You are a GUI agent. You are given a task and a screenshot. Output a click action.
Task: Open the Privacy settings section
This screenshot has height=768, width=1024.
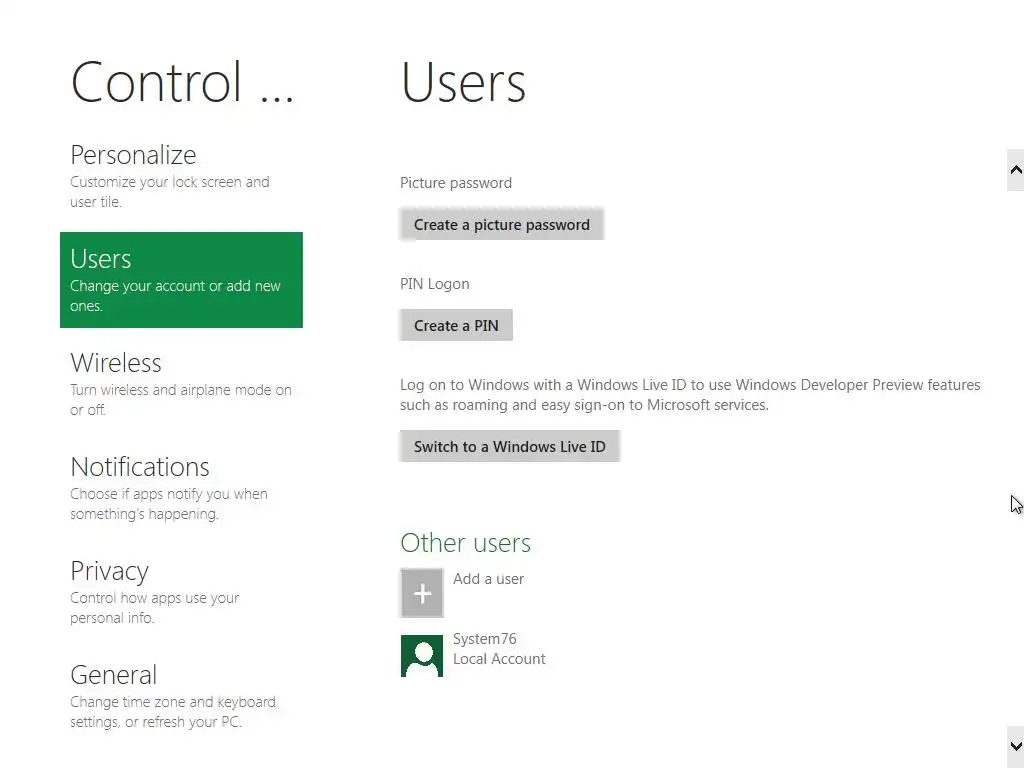[181, 591]
